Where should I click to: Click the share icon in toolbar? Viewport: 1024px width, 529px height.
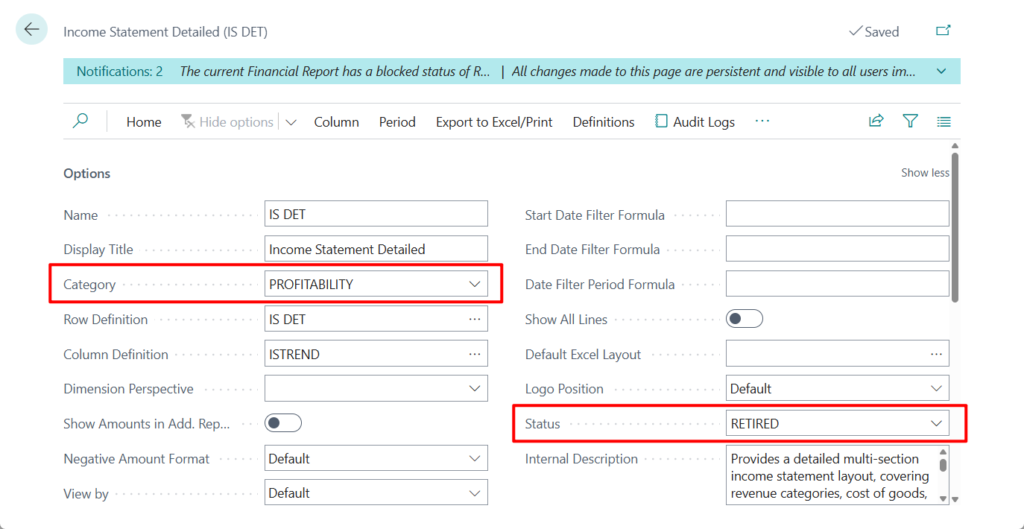click(x=876, y=121)
